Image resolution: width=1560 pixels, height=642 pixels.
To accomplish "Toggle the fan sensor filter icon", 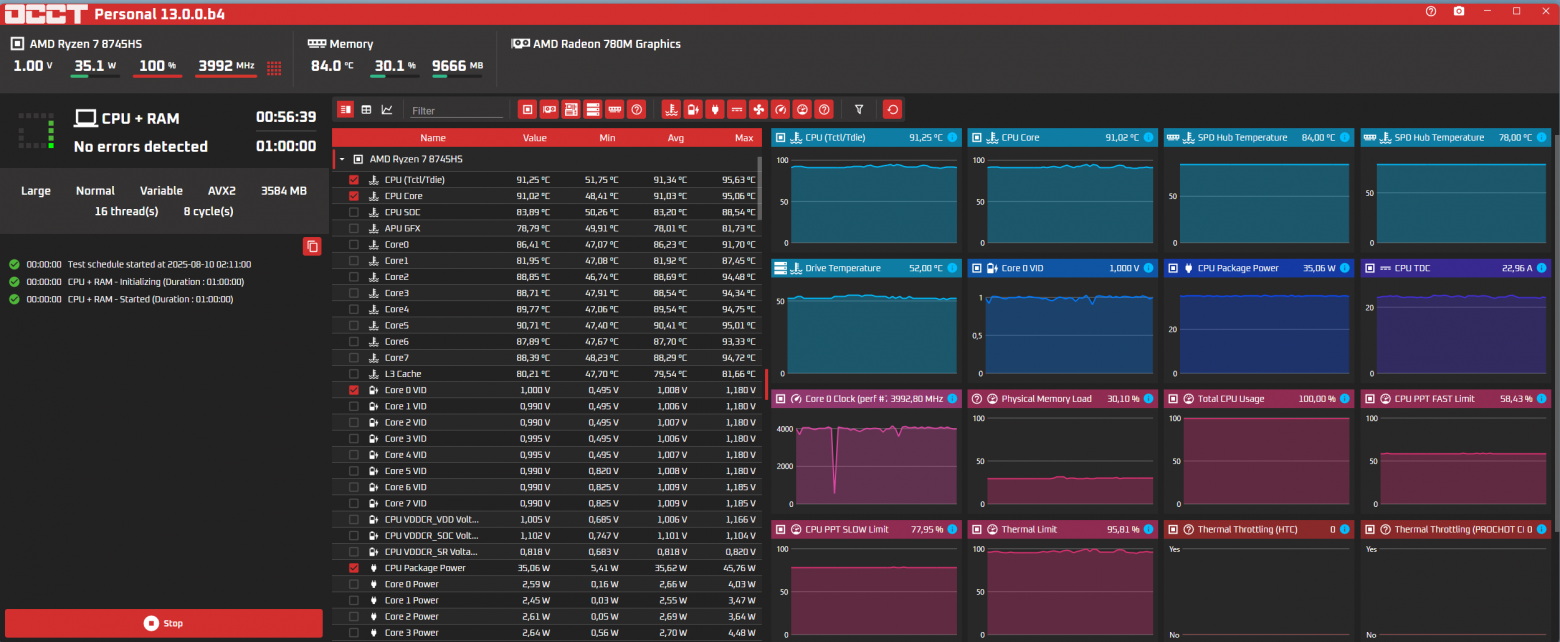I will (758, 110).
